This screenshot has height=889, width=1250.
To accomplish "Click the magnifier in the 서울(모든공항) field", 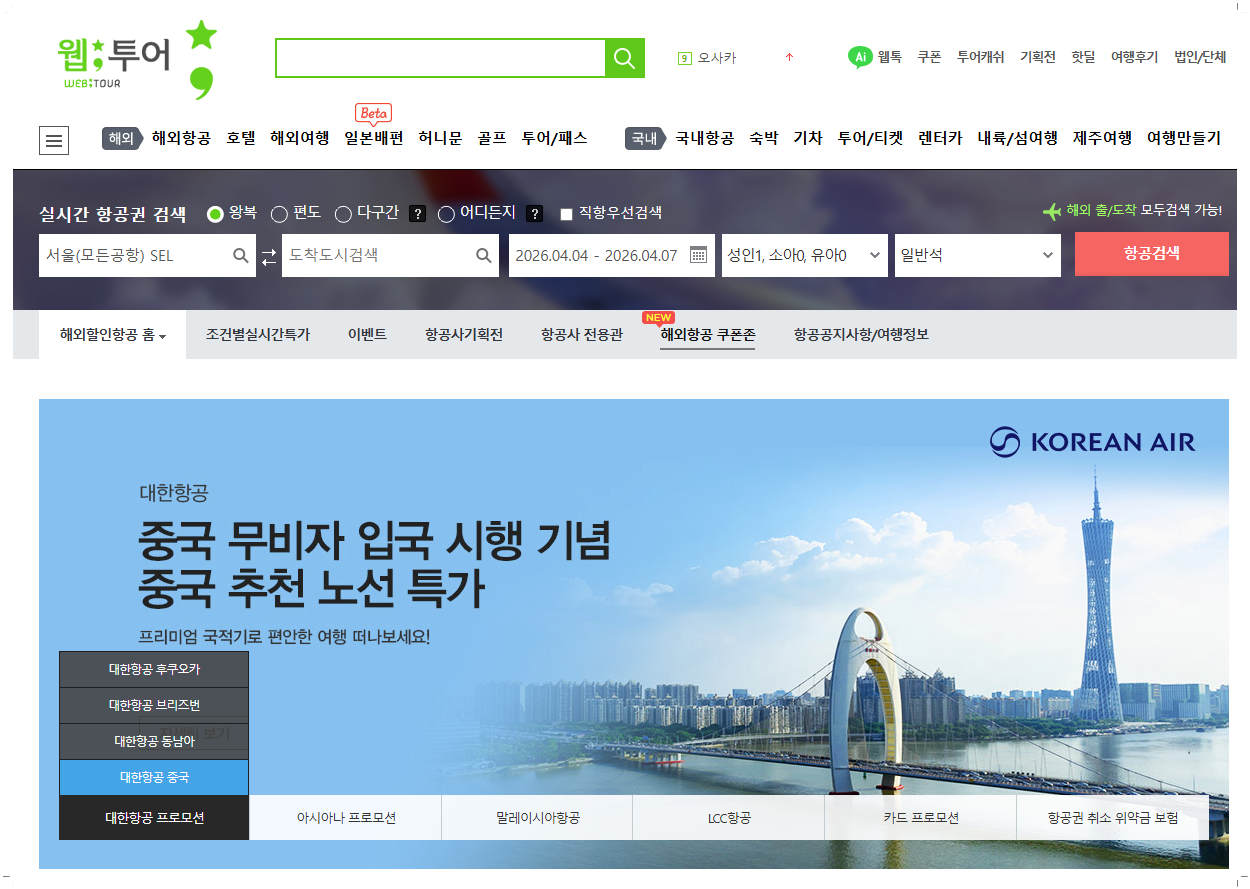I will (x=240, y=255).
